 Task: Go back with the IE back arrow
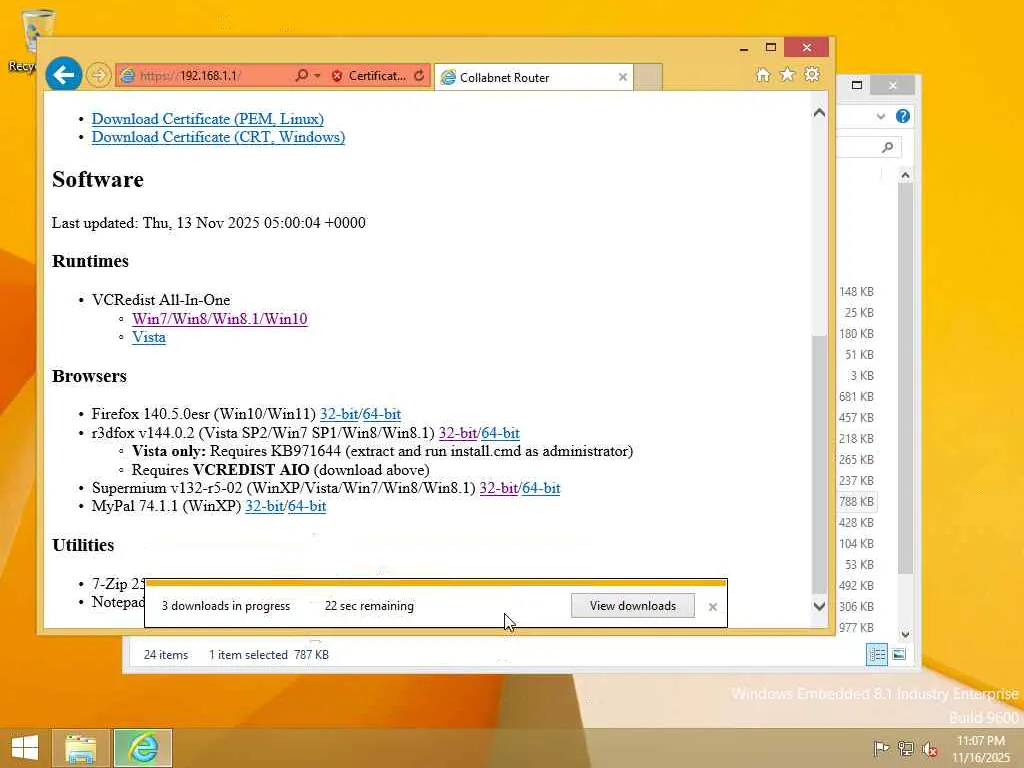[x=63, y=75]
